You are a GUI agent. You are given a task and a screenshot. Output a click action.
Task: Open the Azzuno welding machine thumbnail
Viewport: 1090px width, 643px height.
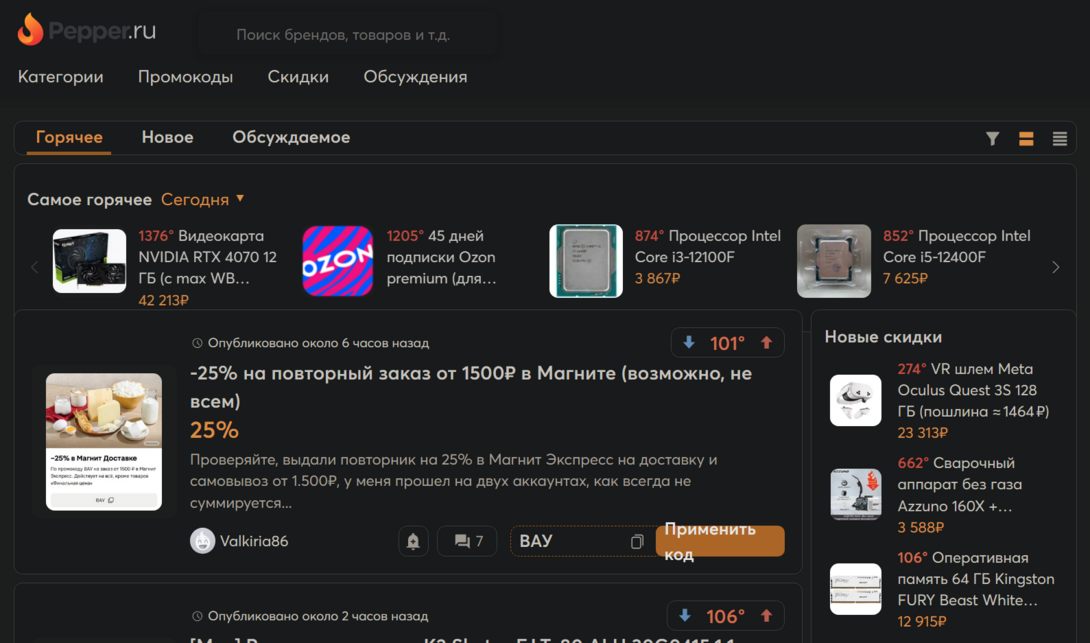[x=855, y=494]
